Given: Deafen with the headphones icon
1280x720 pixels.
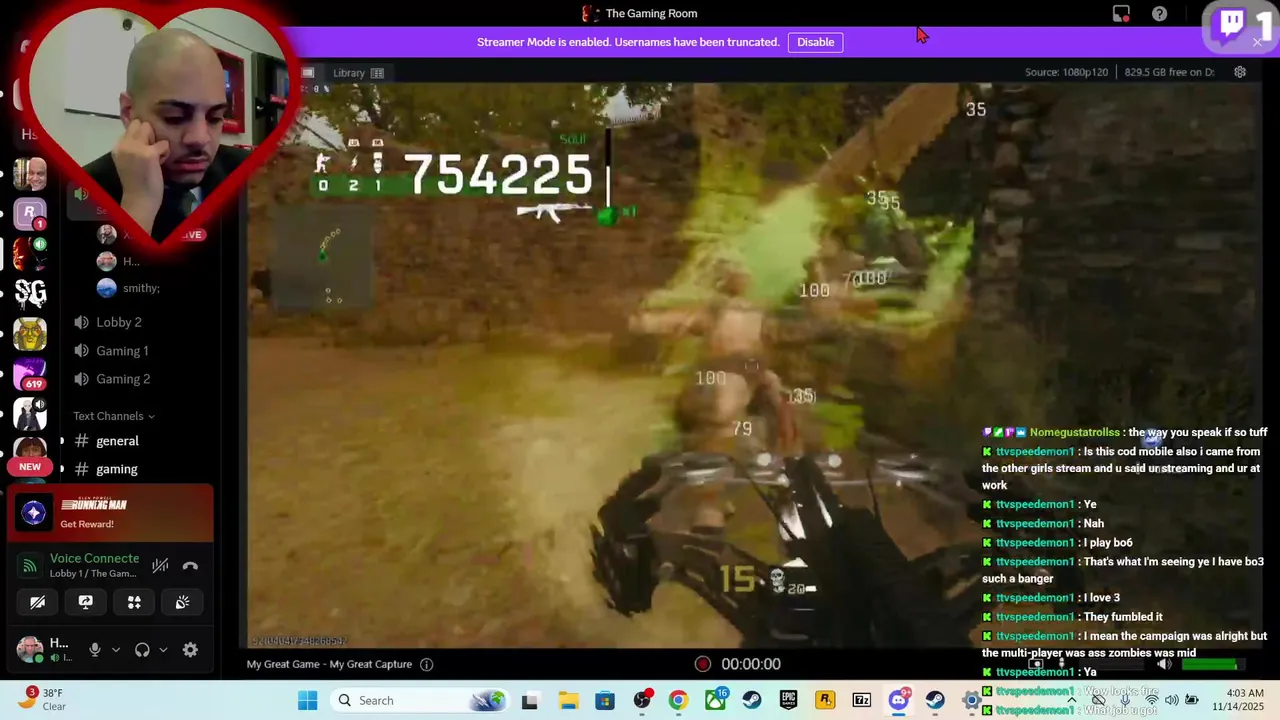Looking at the screenshot, I should coord(142,650).
